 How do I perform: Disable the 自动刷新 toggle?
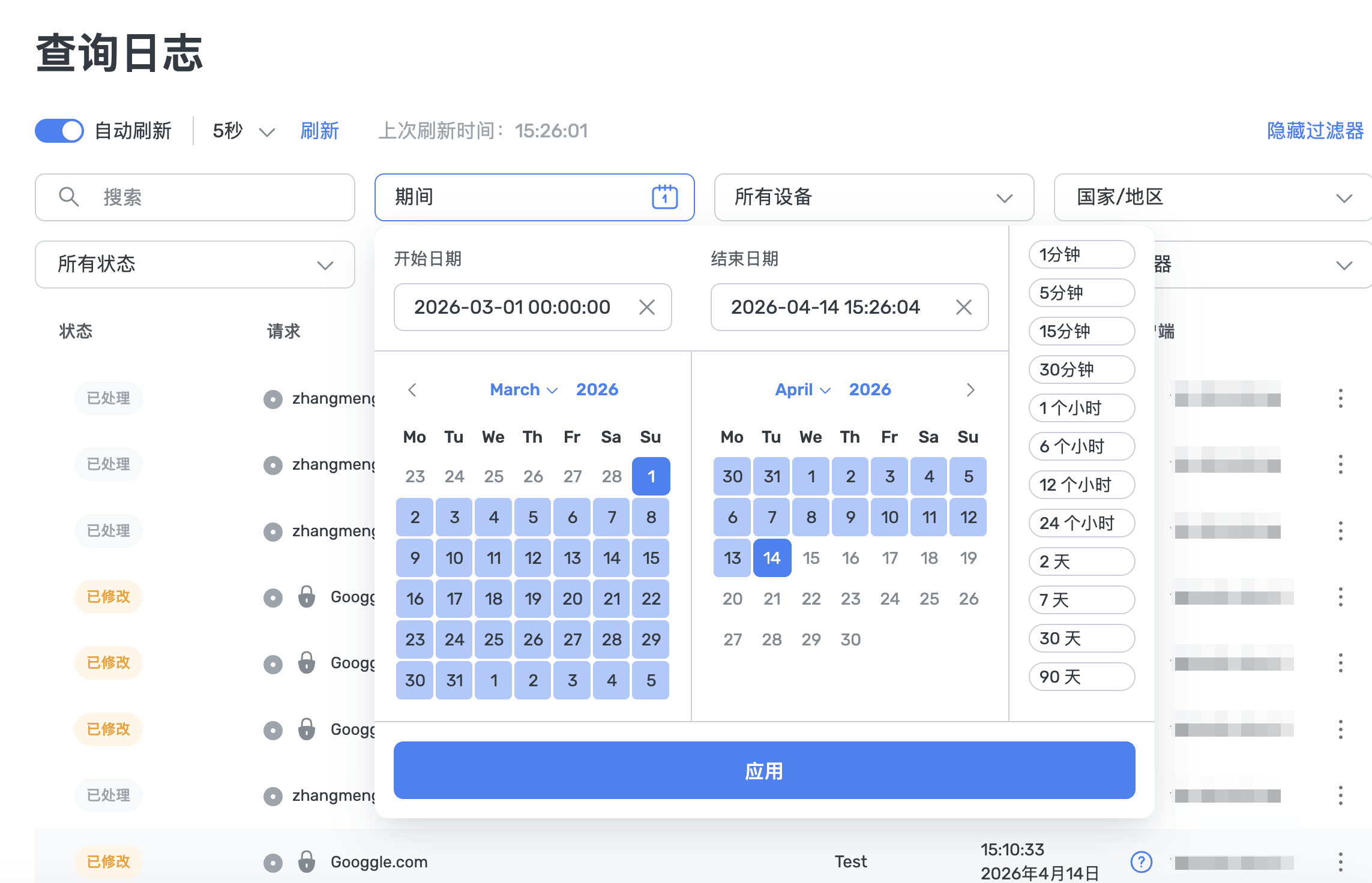pos(58,131)
